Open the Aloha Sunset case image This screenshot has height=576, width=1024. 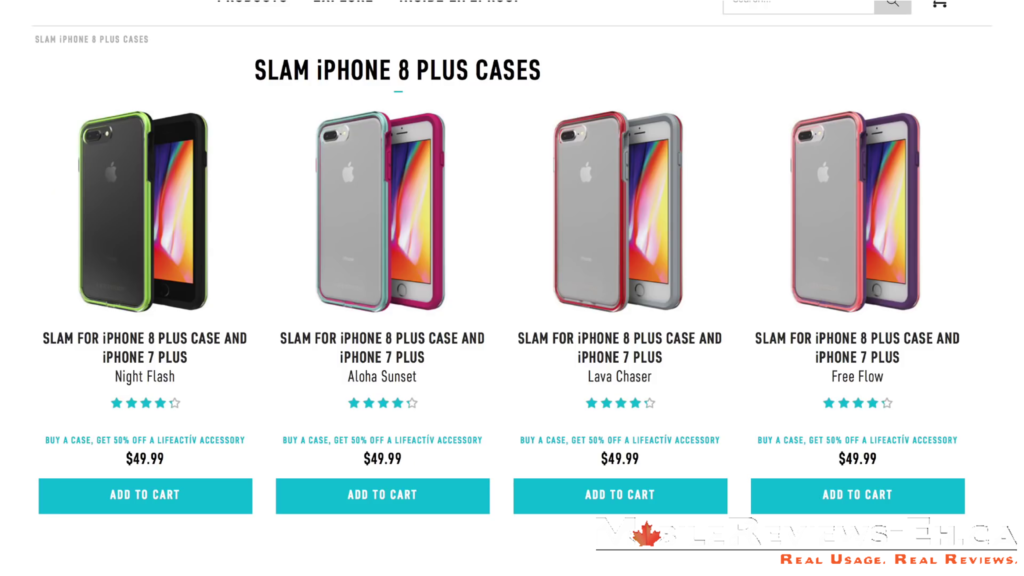coord(381,211)
